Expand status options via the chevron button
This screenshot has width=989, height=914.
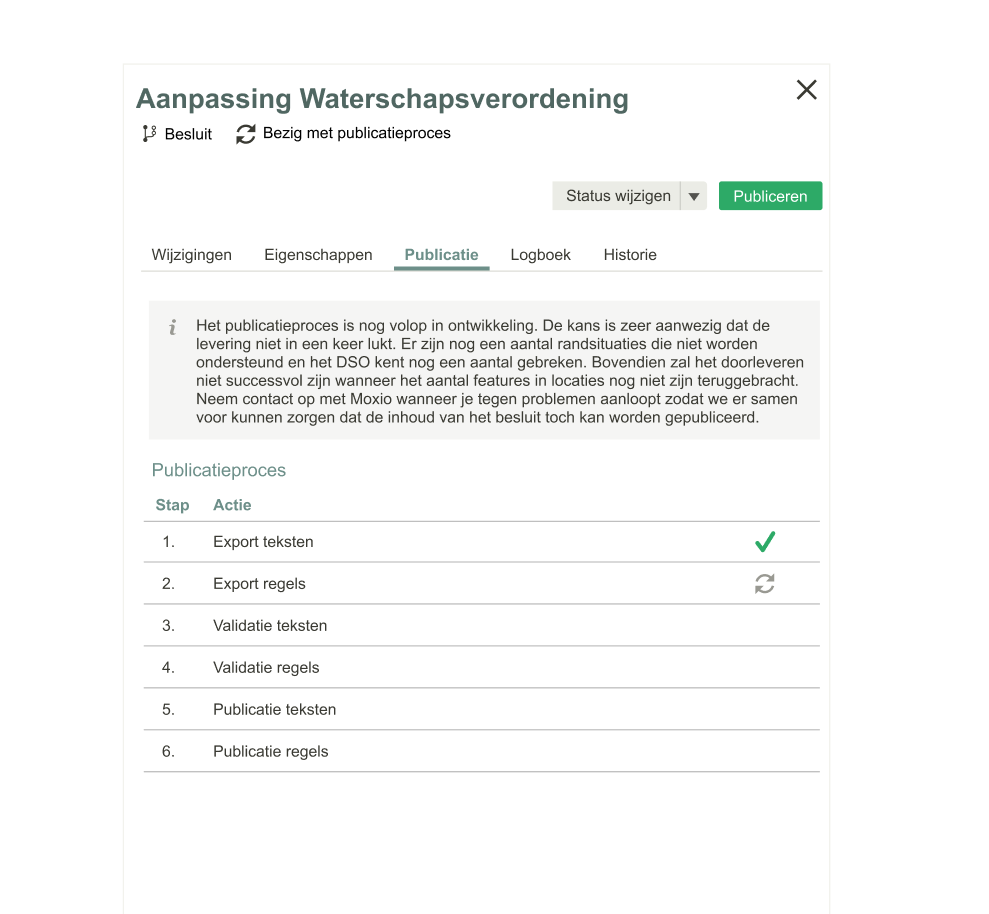pos(694,195)
